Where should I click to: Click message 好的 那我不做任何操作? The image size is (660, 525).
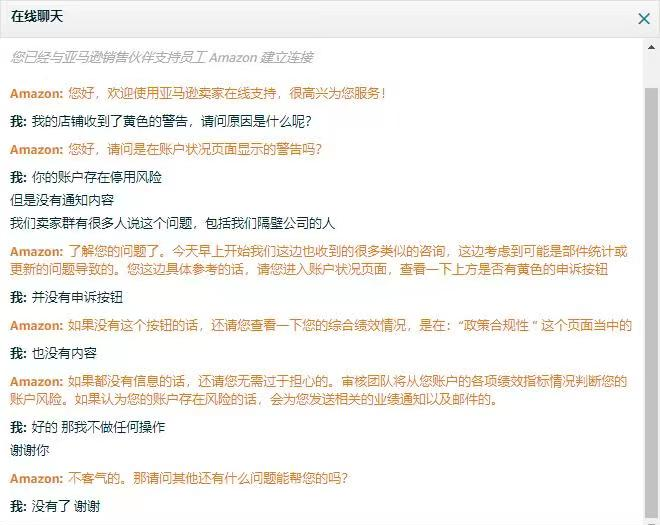tap(88, 427)
